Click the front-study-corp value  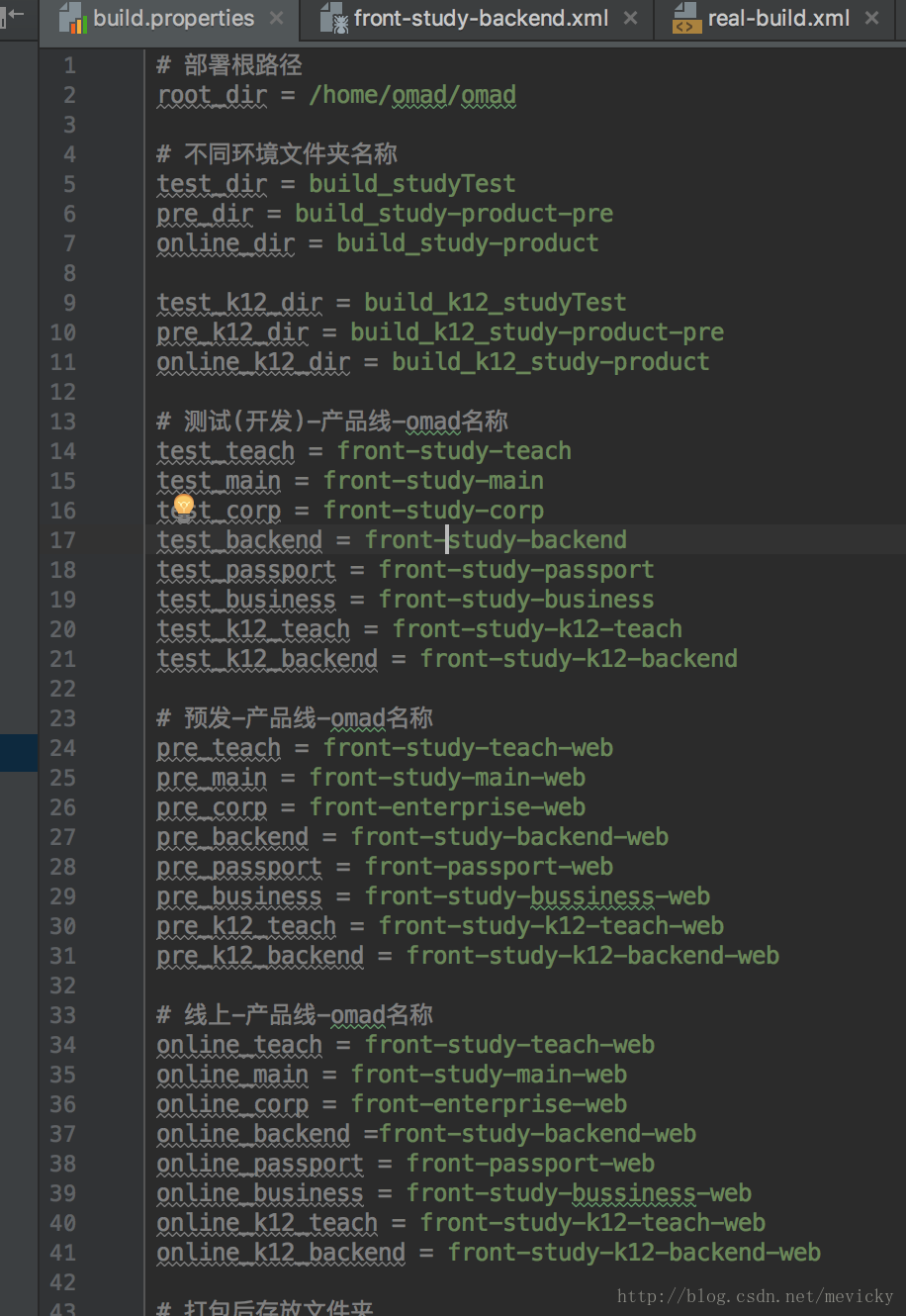click(433, 511)
